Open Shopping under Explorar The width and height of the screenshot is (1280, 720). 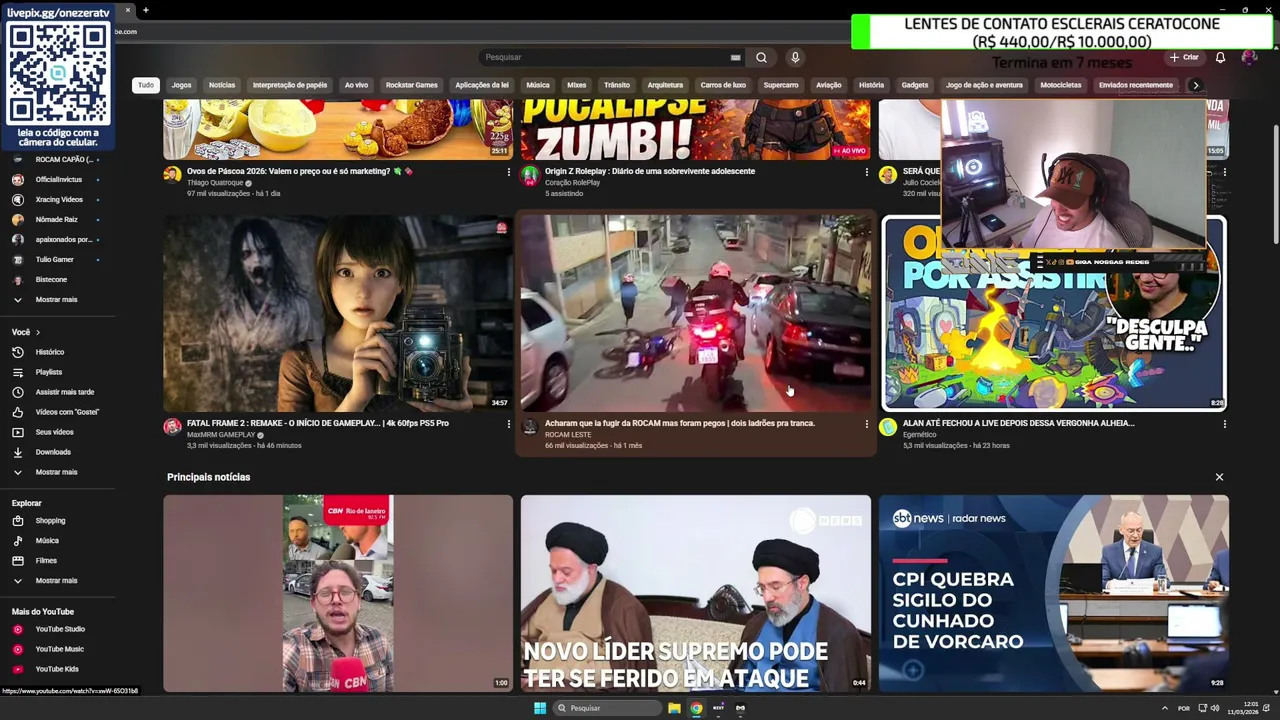(50, 520)
